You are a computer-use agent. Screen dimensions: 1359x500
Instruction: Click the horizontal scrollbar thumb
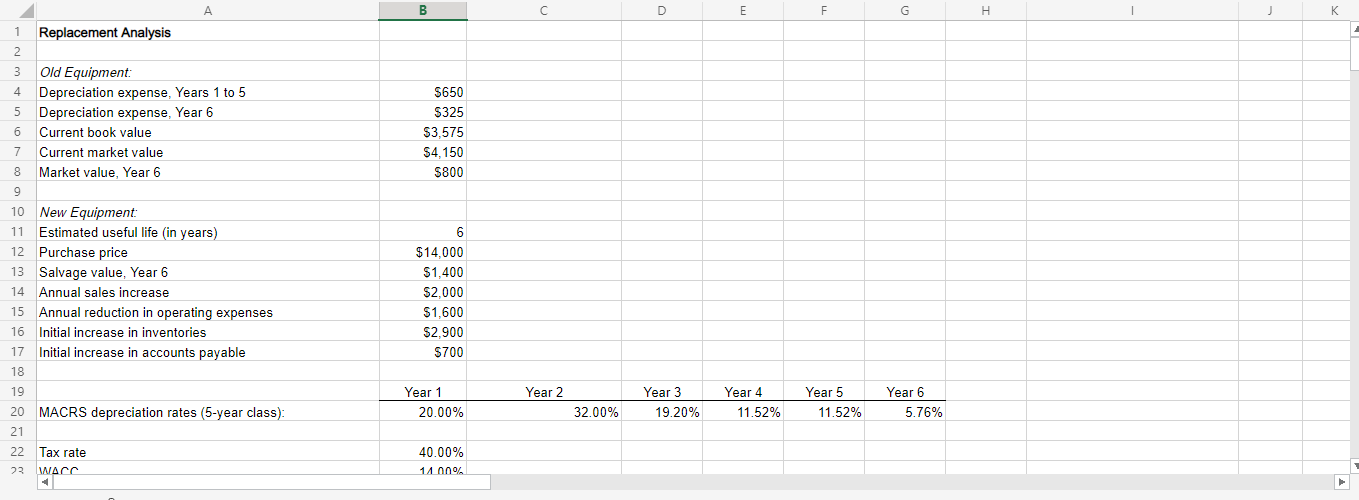[271, 482]
